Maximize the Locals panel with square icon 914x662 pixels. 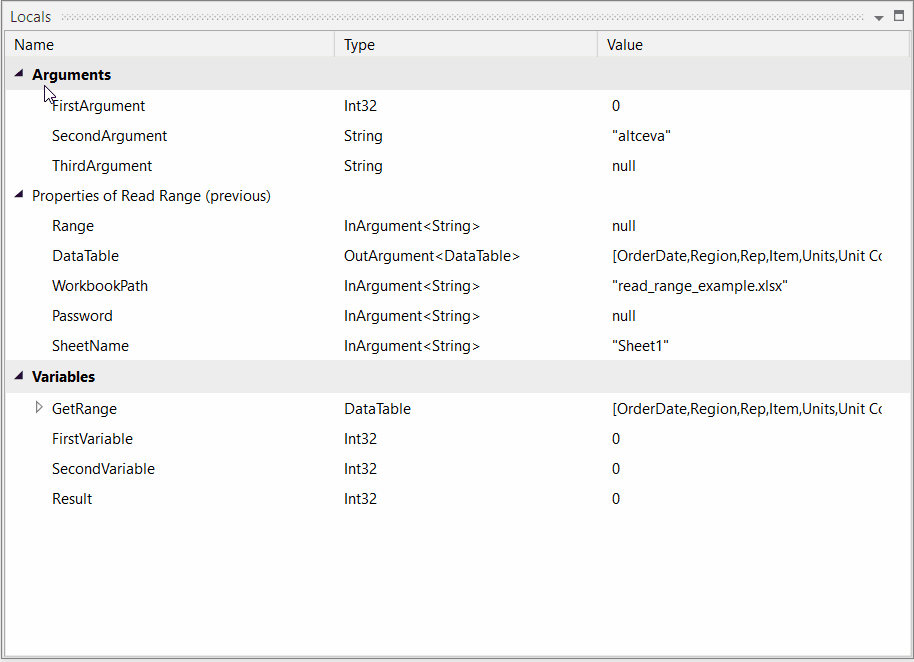899,16
